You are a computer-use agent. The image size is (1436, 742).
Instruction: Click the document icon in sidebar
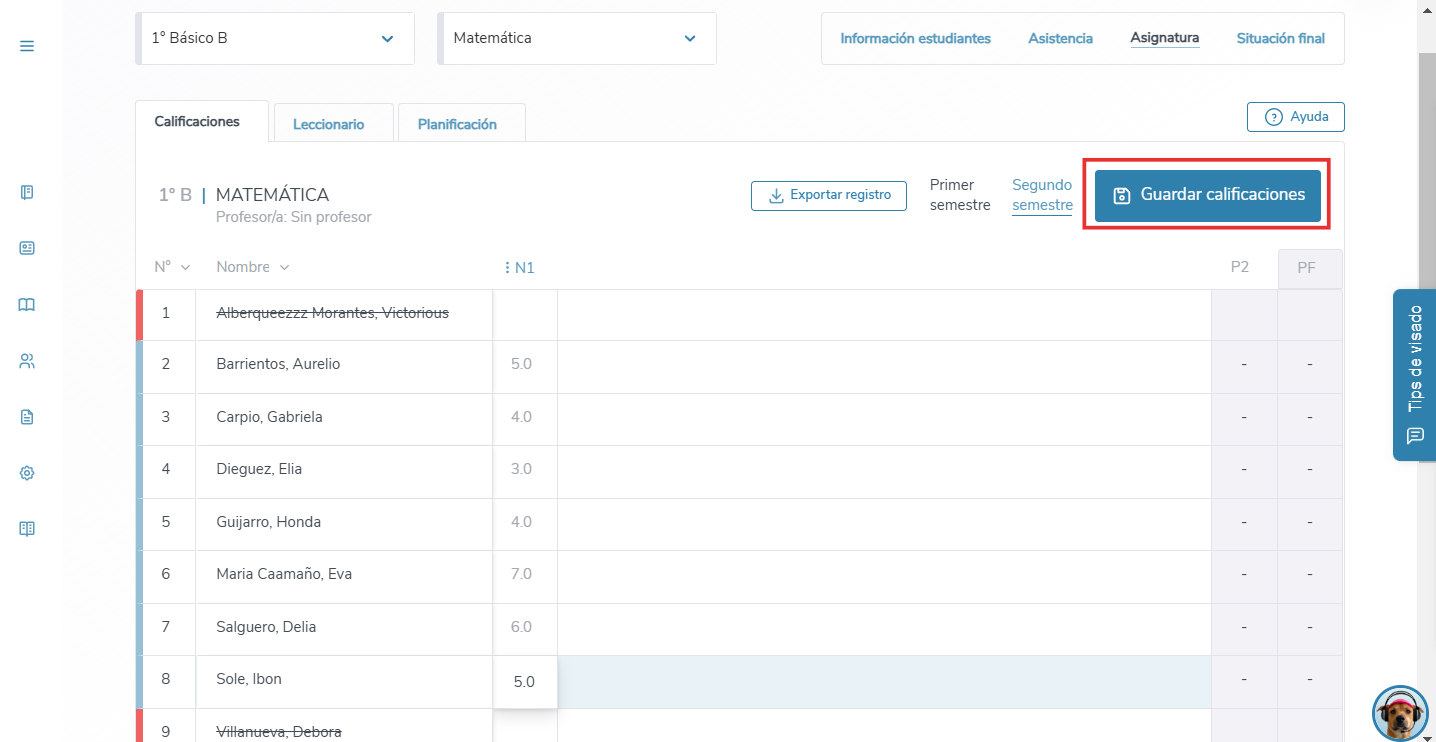27,417
